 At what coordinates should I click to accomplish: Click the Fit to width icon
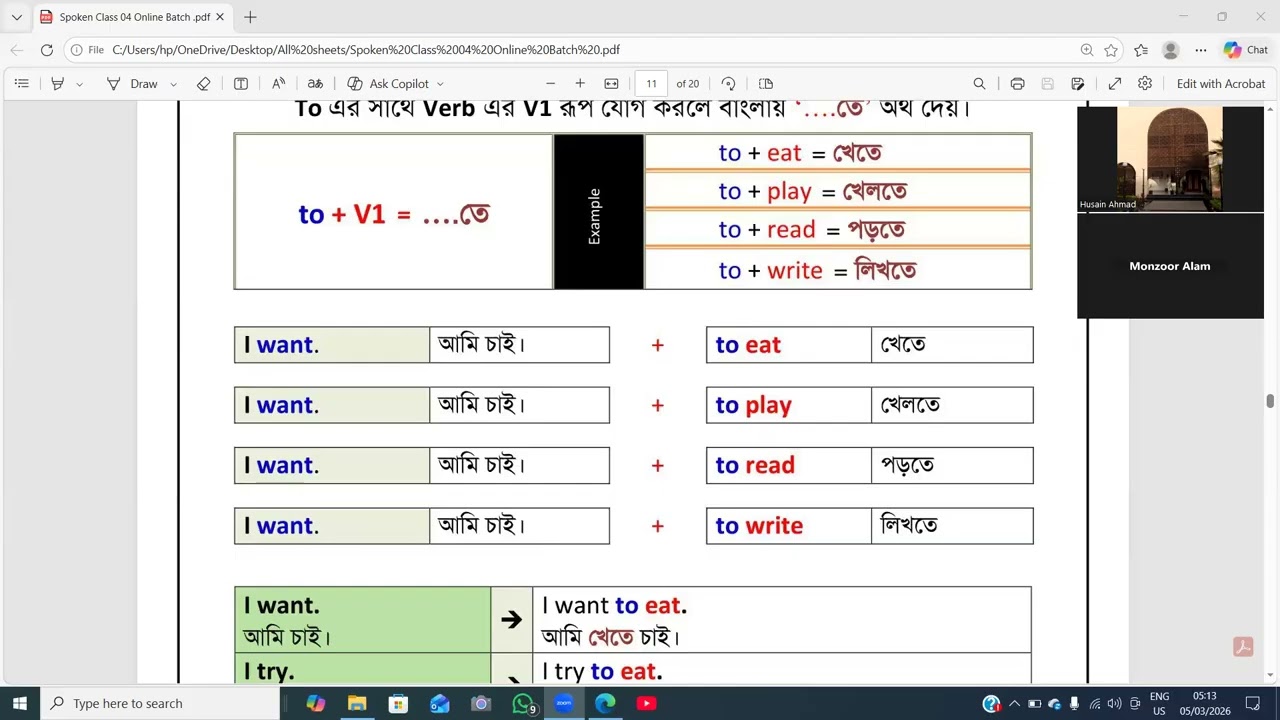(612, 84)
